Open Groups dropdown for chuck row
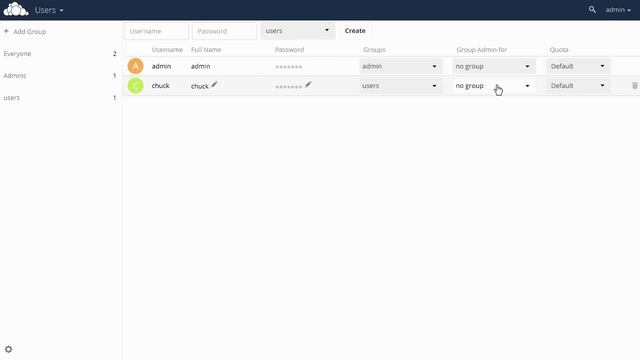The width and height of the screenshot is (640, 360). click(x=400, y=86)
